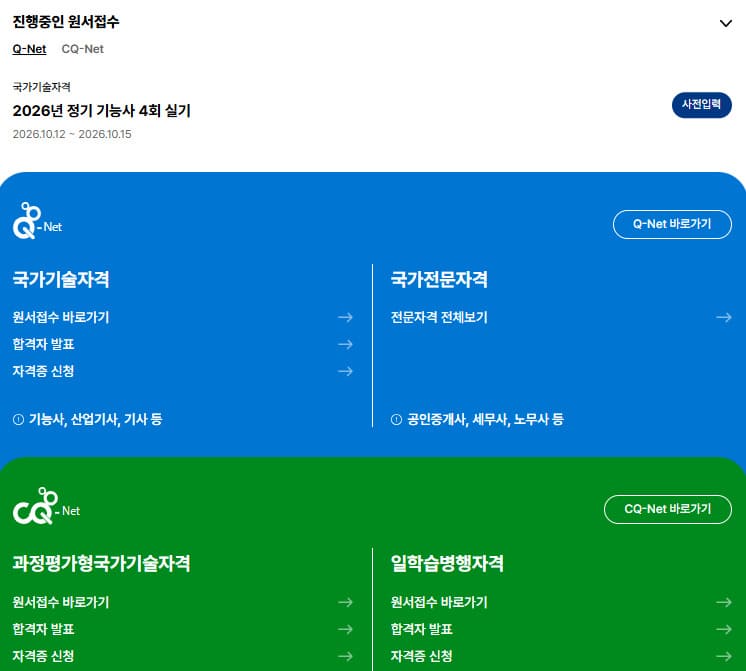Collapse the 진행중인 원서접수 section chevron
The width and height of the screenshot is (746, 671).
point(726,23)
